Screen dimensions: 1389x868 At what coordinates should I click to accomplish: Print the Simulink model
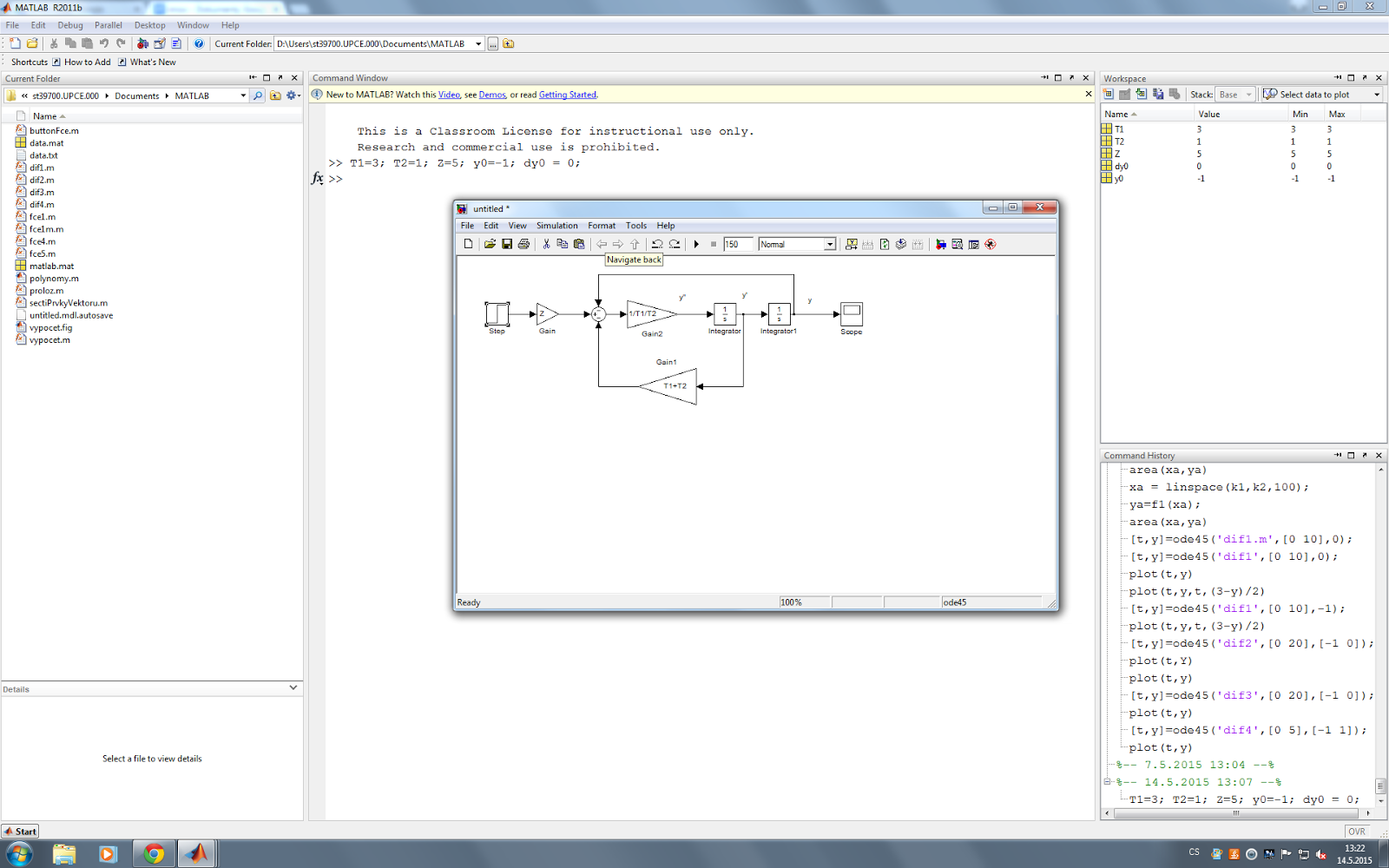pyautogui.click(x=523, y=244)
